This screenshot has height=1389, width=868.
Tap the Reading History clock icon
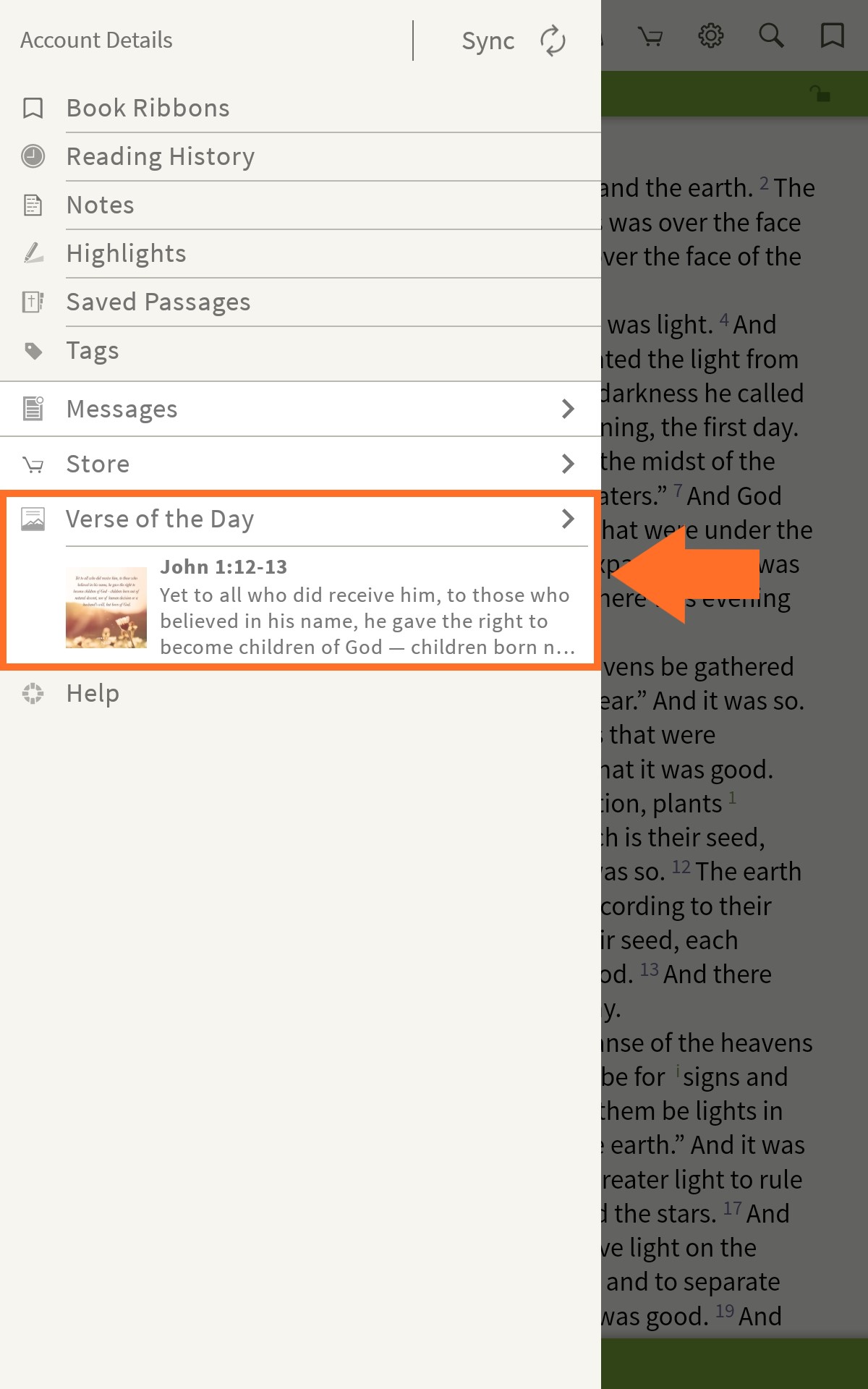[33, 156]
